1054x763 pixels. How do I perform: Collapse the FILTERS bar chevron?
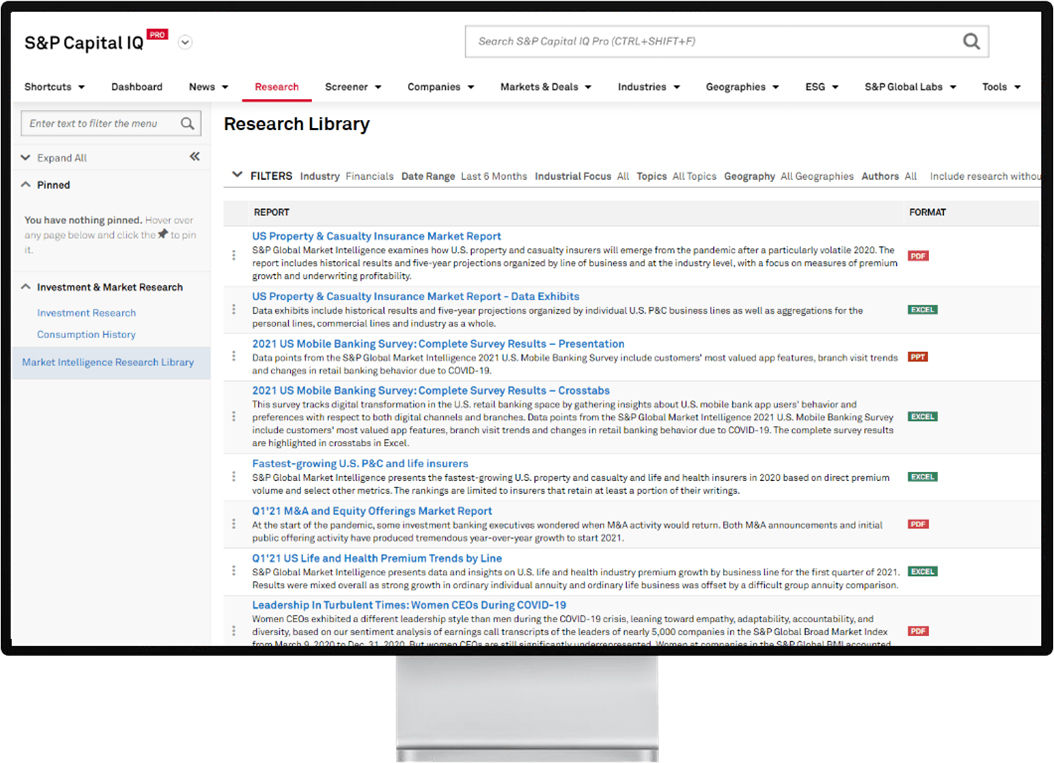pyautogui.click(x=237, y=175)
